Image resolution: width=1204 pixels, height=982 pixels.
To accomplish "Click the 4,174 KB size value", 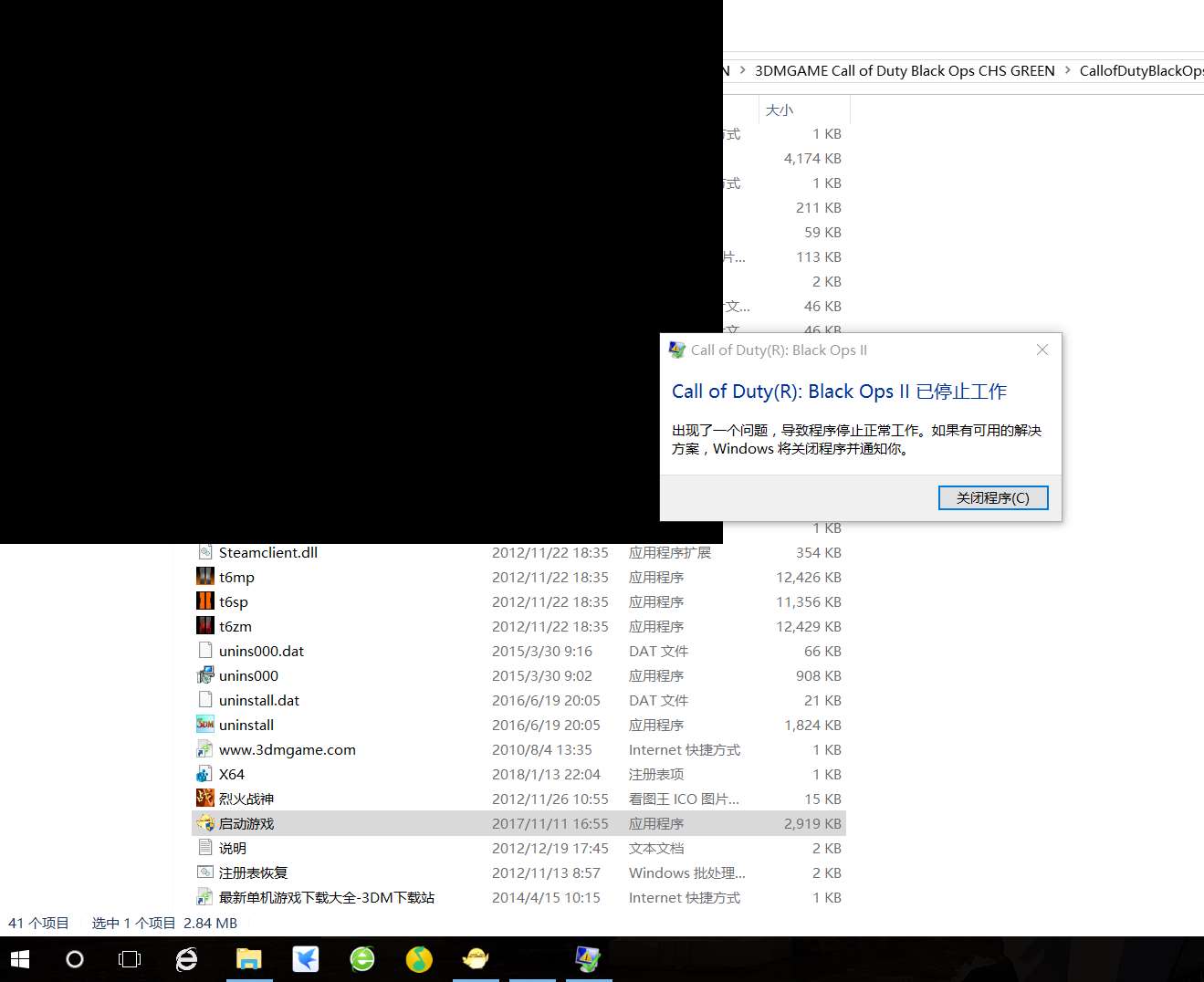I will (812, 158).
